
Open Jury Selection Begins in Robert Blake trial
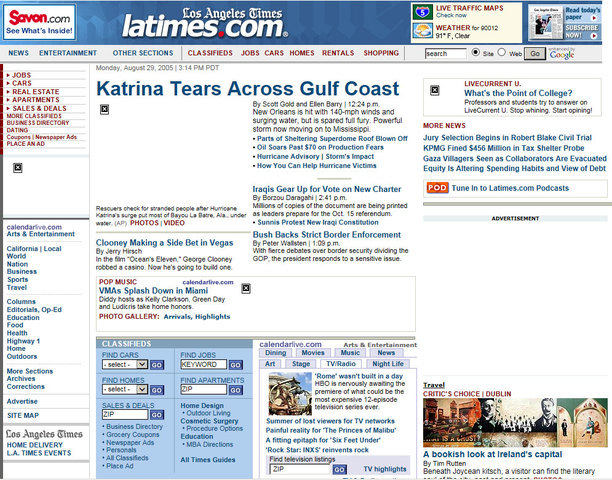point(507,138)
